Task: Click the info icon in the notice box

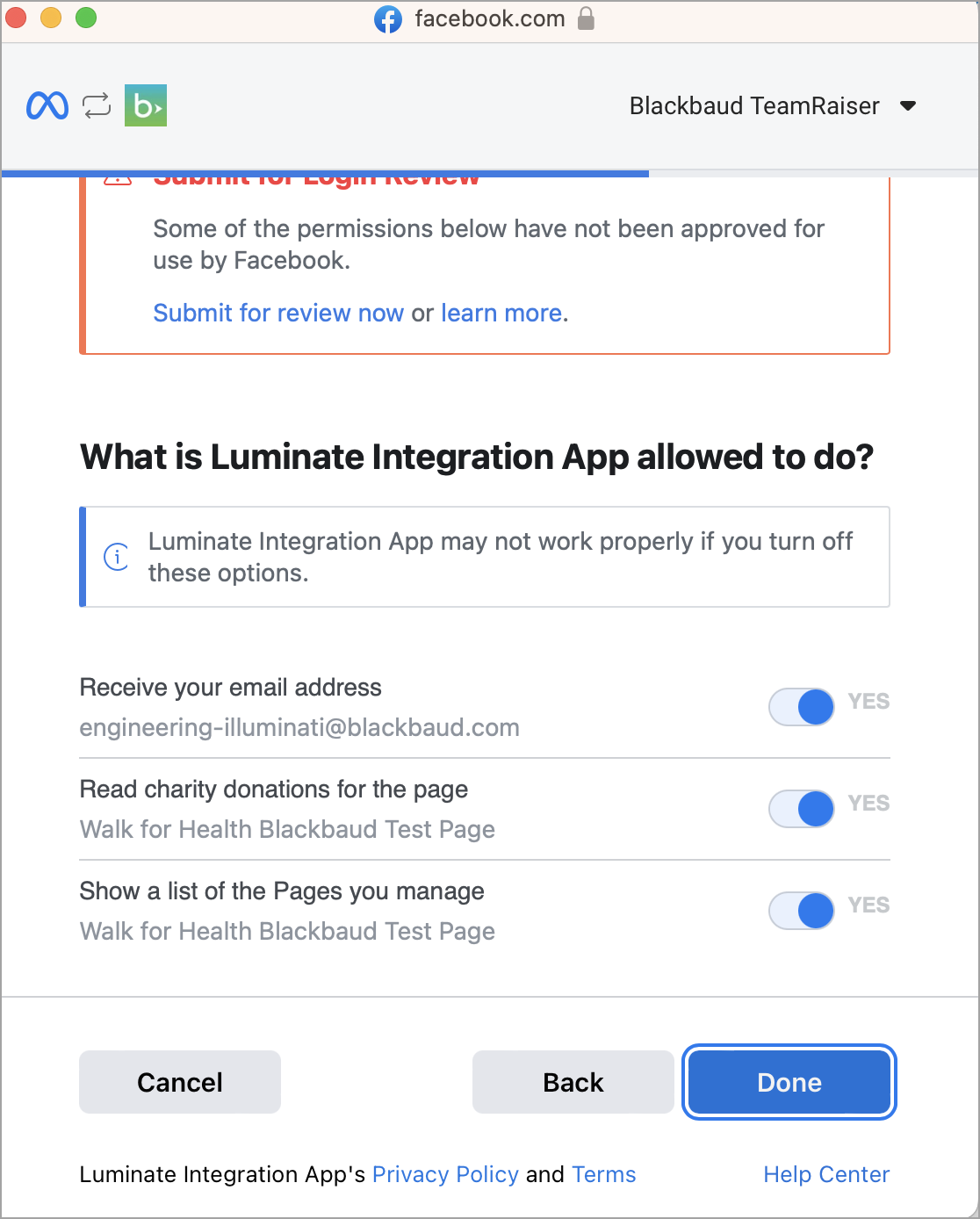Action: pyautogui.click(x=116, y=557)
